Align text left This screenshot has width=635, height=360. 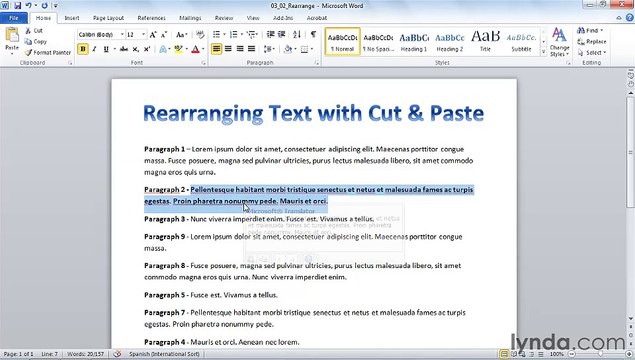(217, 49)
